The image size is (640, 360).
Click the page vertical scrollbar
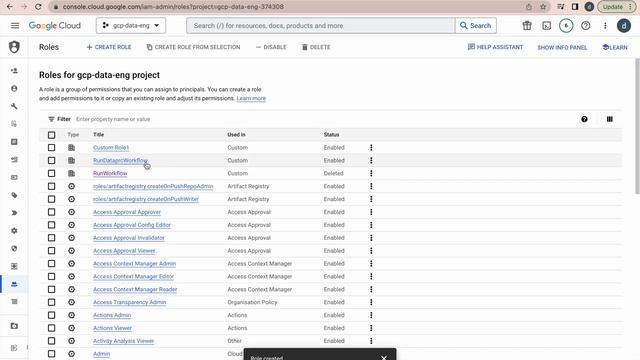(637, 127)
